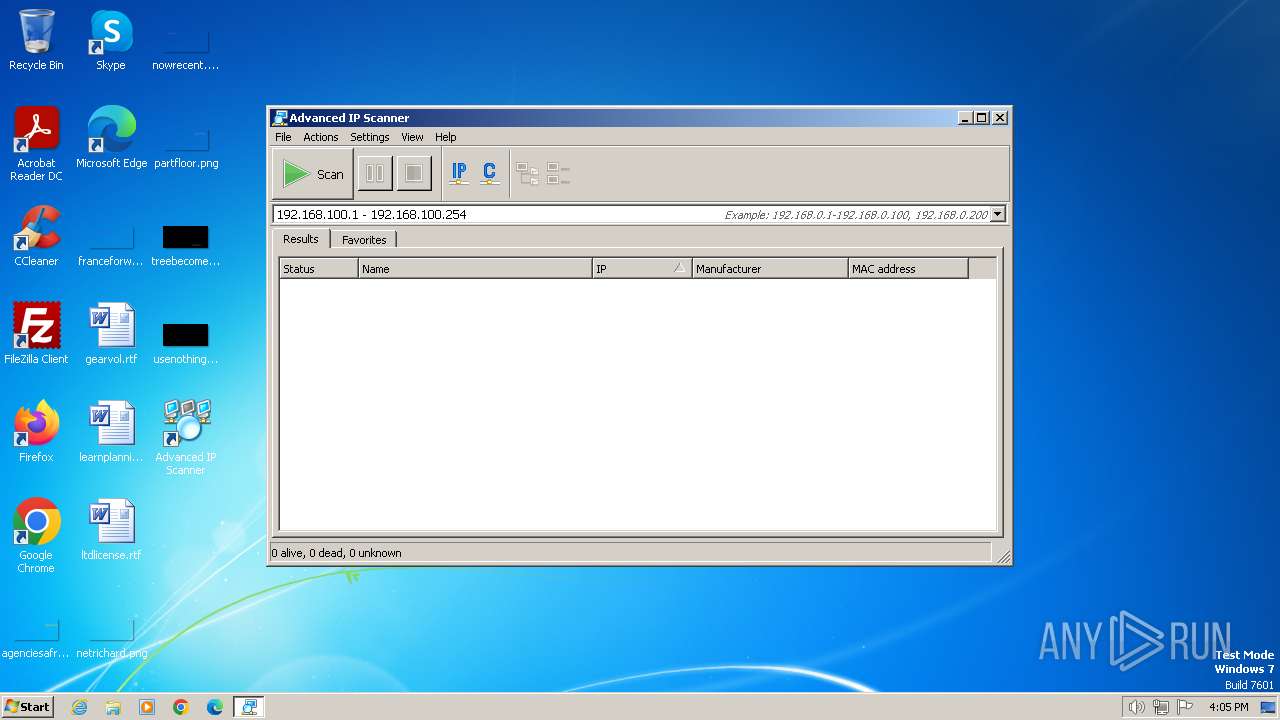Sort results by Name column
This screenshot has width=1280, height=720.
click(475, 268)
